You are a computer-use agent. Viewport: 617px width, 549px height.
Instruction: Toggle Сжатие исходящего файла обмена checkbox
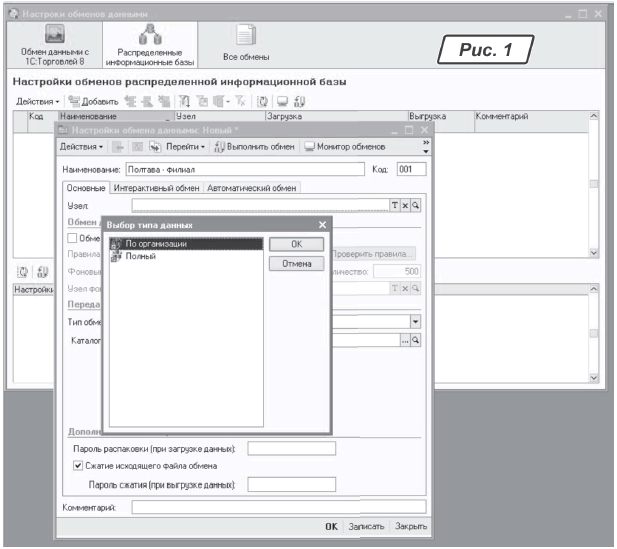79,465
